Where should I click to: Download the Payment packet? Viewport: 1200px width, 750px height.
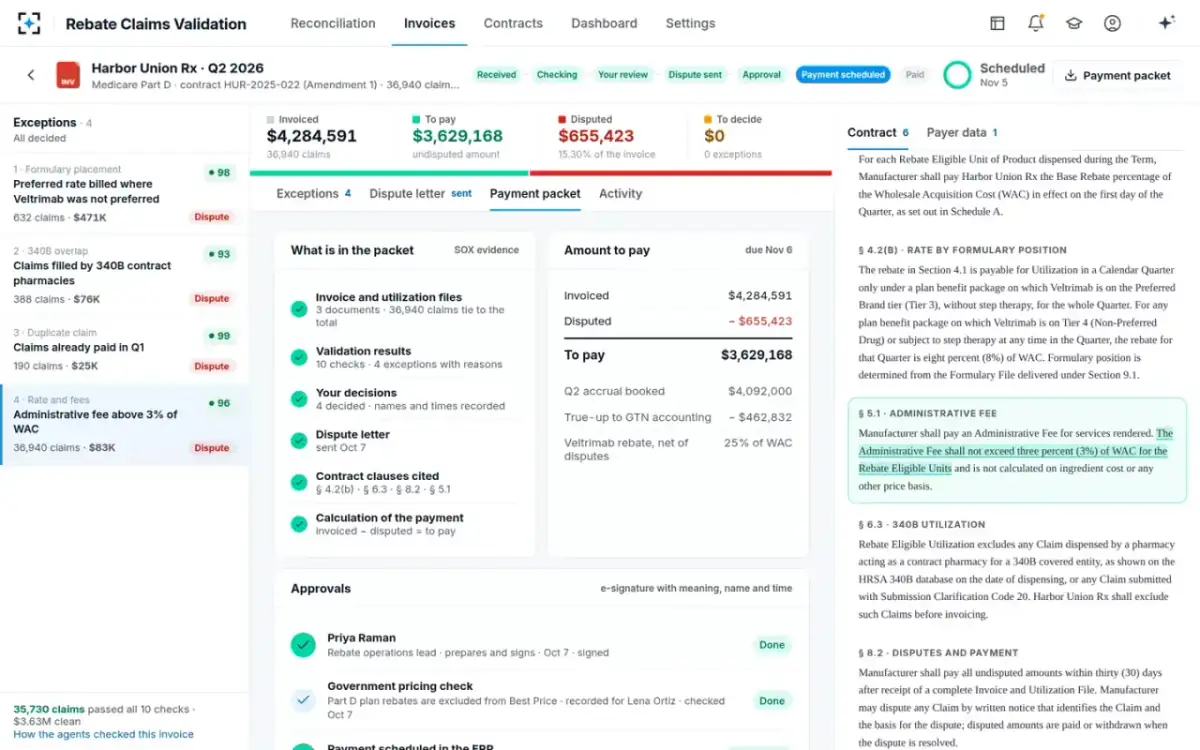(x=1117, y=75)
